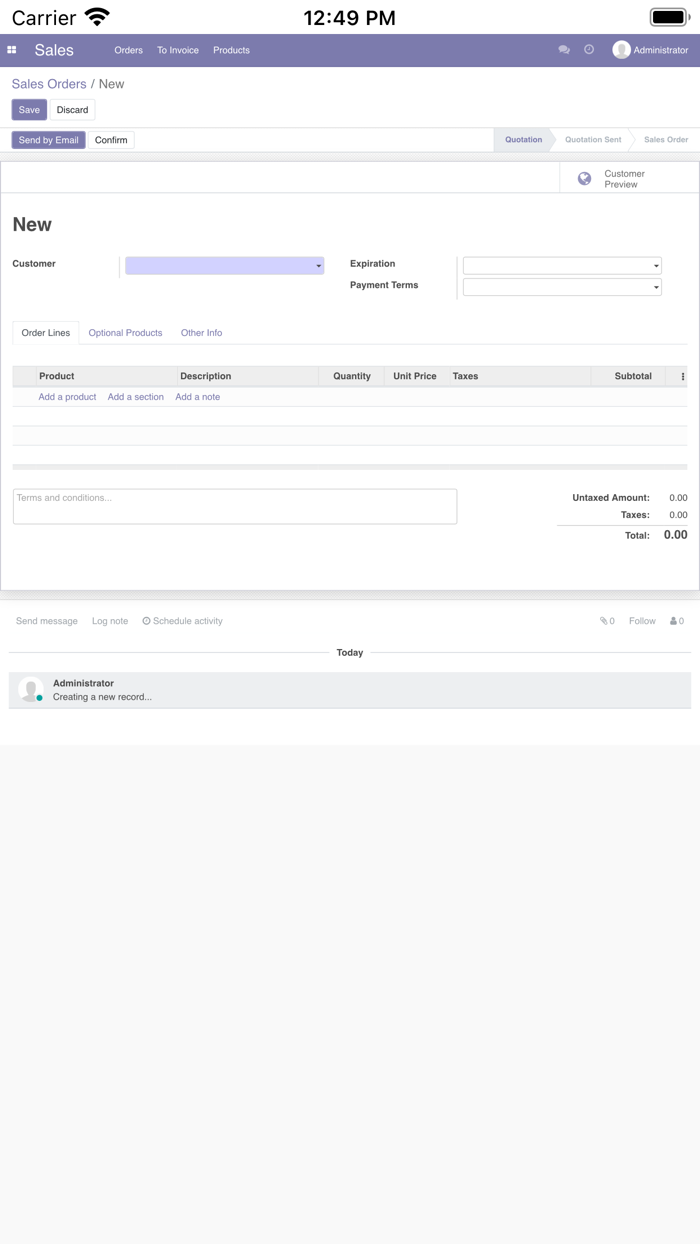This screenshot has width=700, height=1244.
Task: Click Add a product link
Action: click(x=67, y=397)
